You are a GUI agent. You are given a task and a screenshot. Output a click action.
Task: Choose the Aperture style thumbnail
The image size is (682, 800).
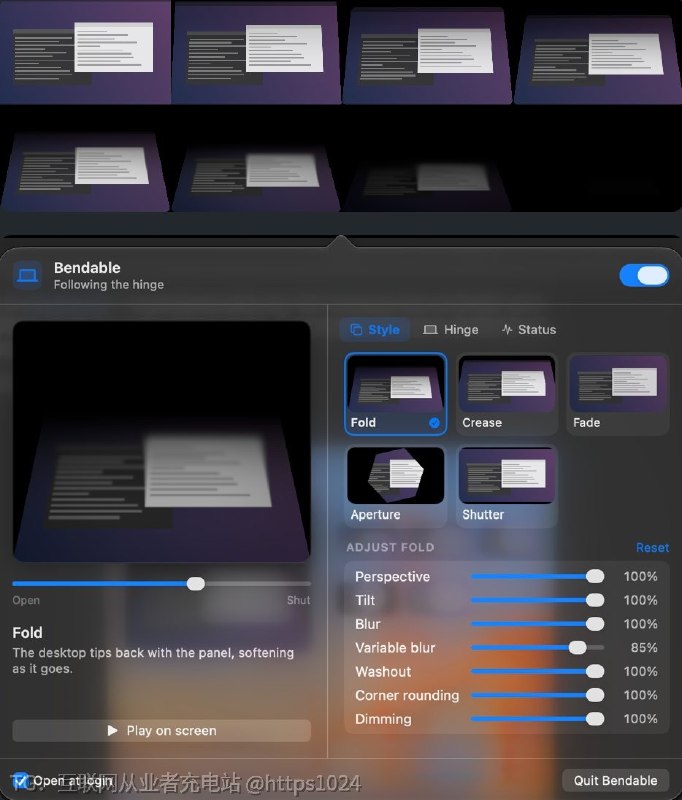tap(395, 486)
